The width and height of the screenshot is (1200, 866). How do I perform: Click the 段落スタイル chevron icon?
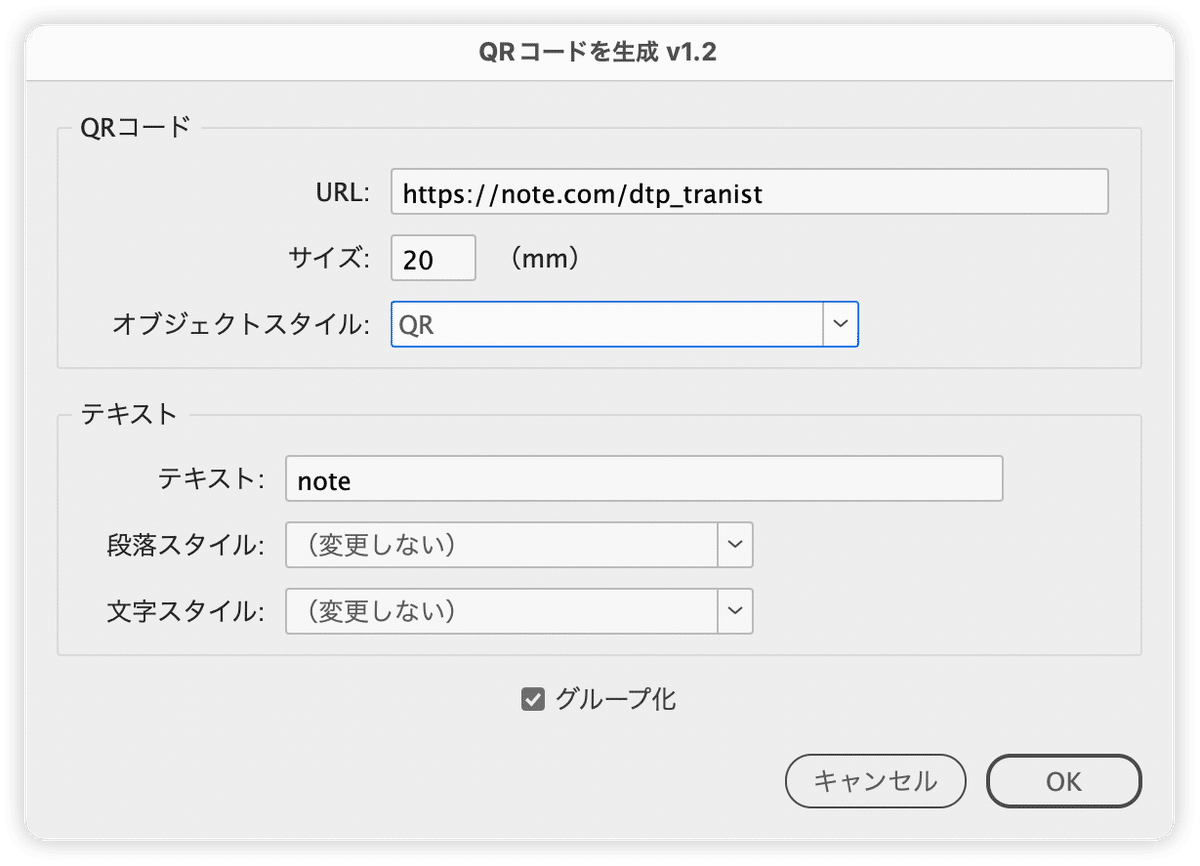(x=735, y=545)
